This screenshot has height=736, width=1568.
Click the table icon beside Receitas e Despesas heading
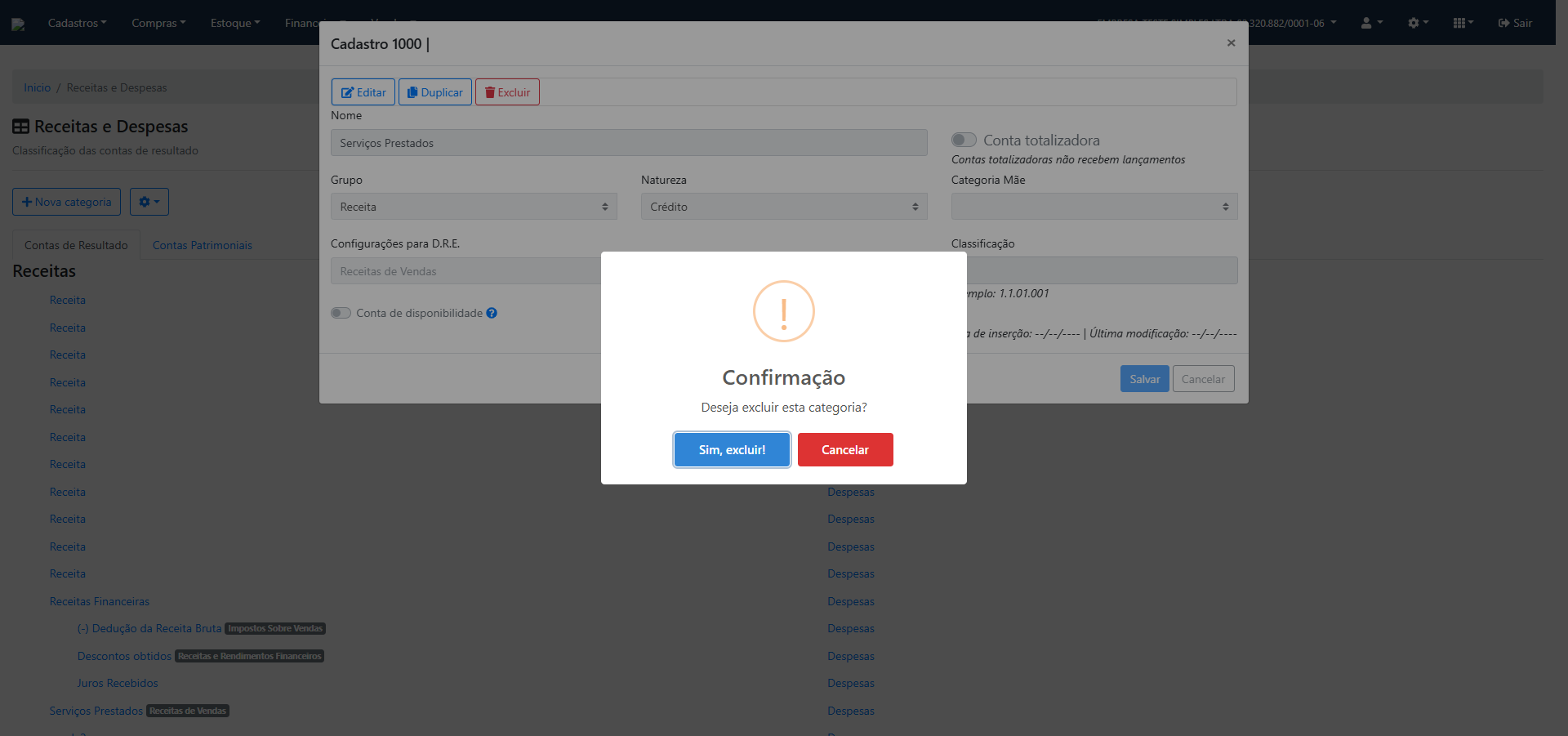[x=20, y=127]
